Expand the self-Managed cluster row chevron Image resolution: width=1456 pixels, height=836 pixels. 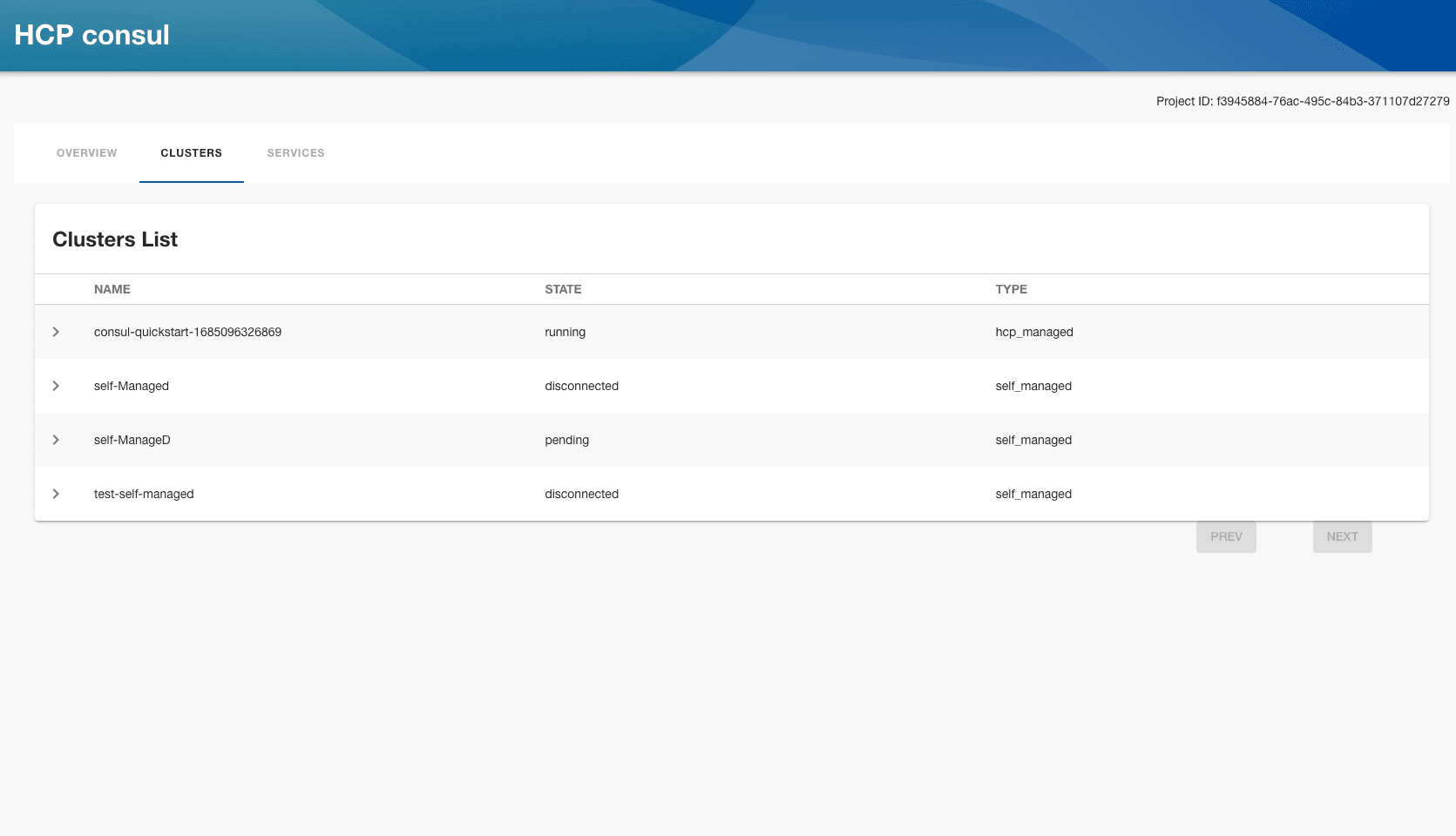point(56,386)
